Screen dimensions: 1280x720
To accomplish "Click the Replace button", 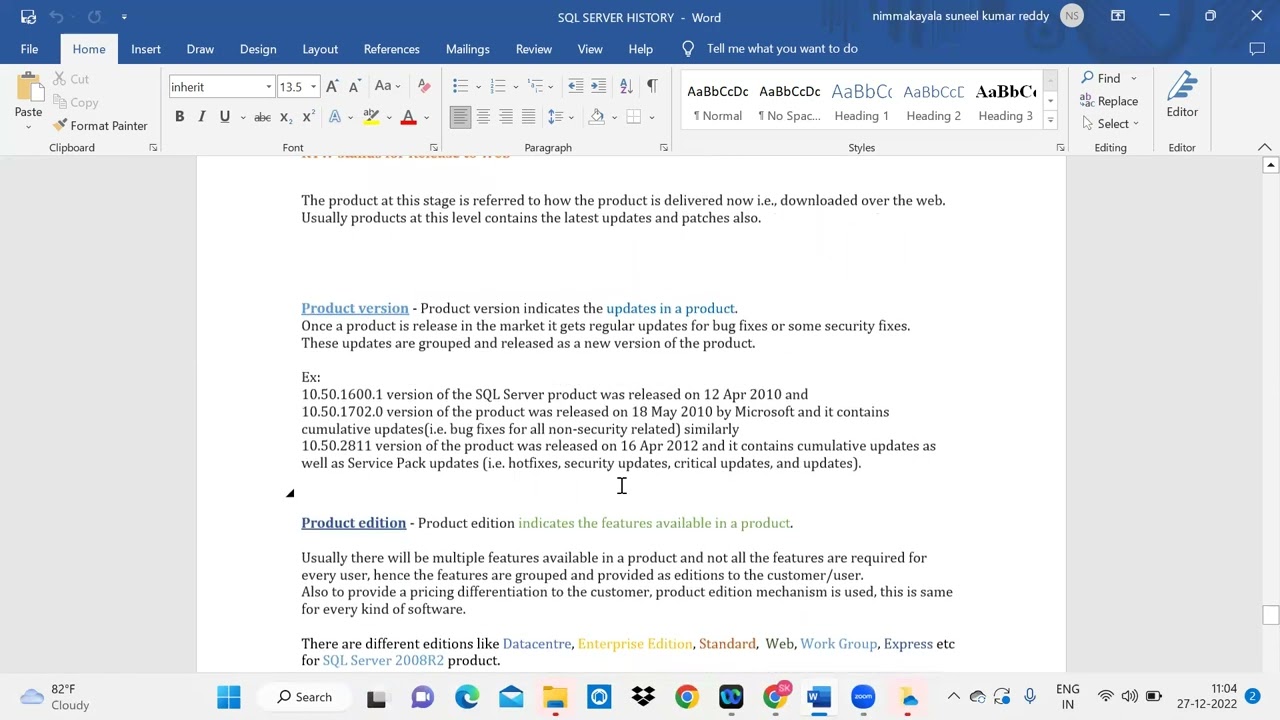I will 1109,101.
